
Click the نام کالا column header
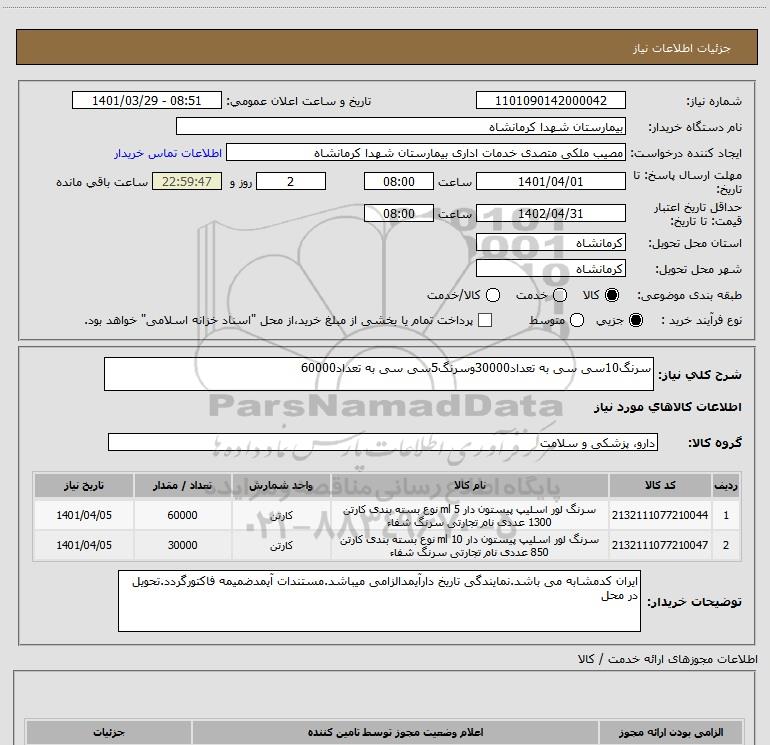(x=470, y=485)
